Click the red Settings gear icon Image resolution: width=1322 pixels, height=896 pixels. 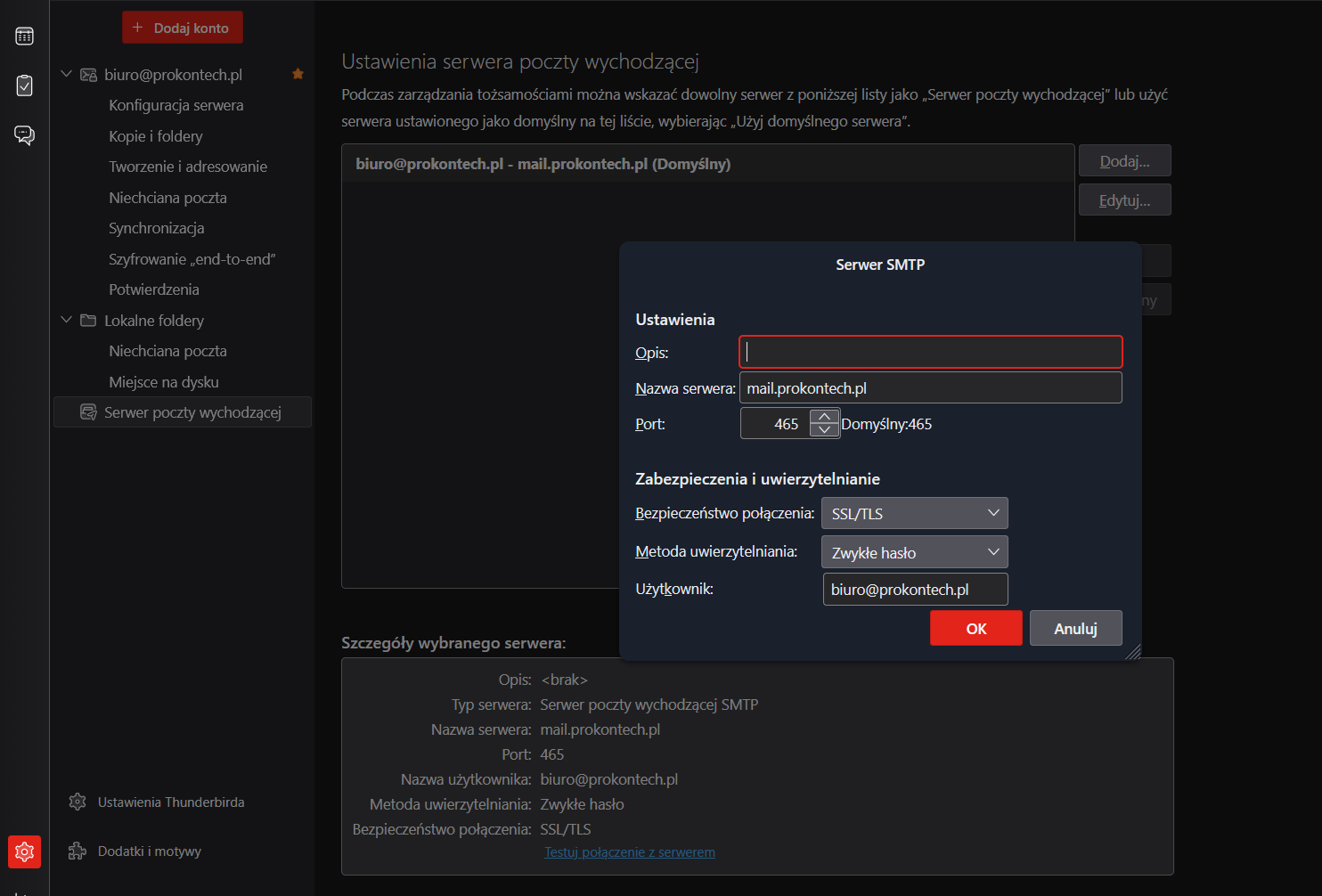[x=24, y=852]
